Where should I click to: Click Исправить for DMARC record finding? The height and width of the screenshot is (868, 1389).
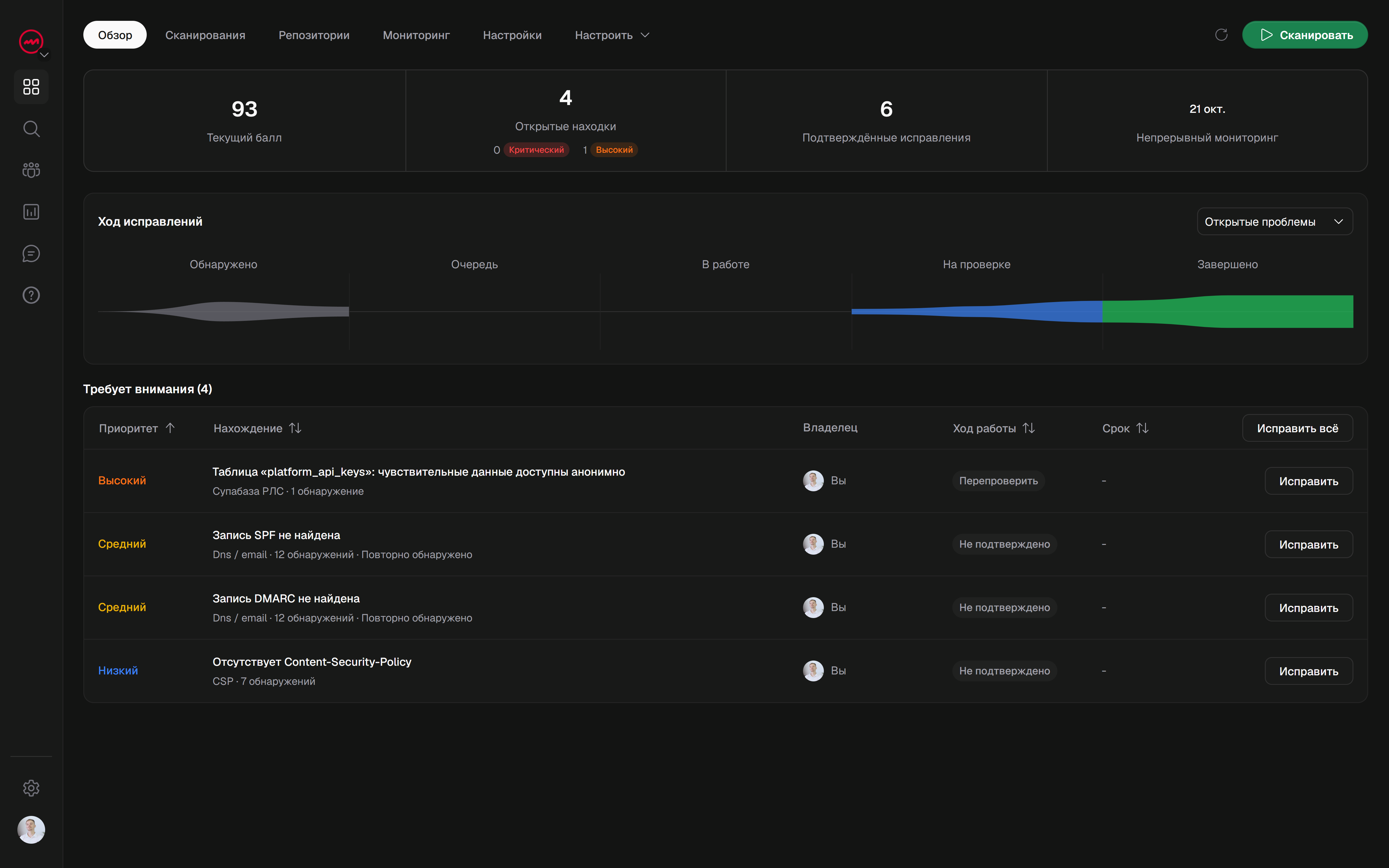(x=1309, y=608)
